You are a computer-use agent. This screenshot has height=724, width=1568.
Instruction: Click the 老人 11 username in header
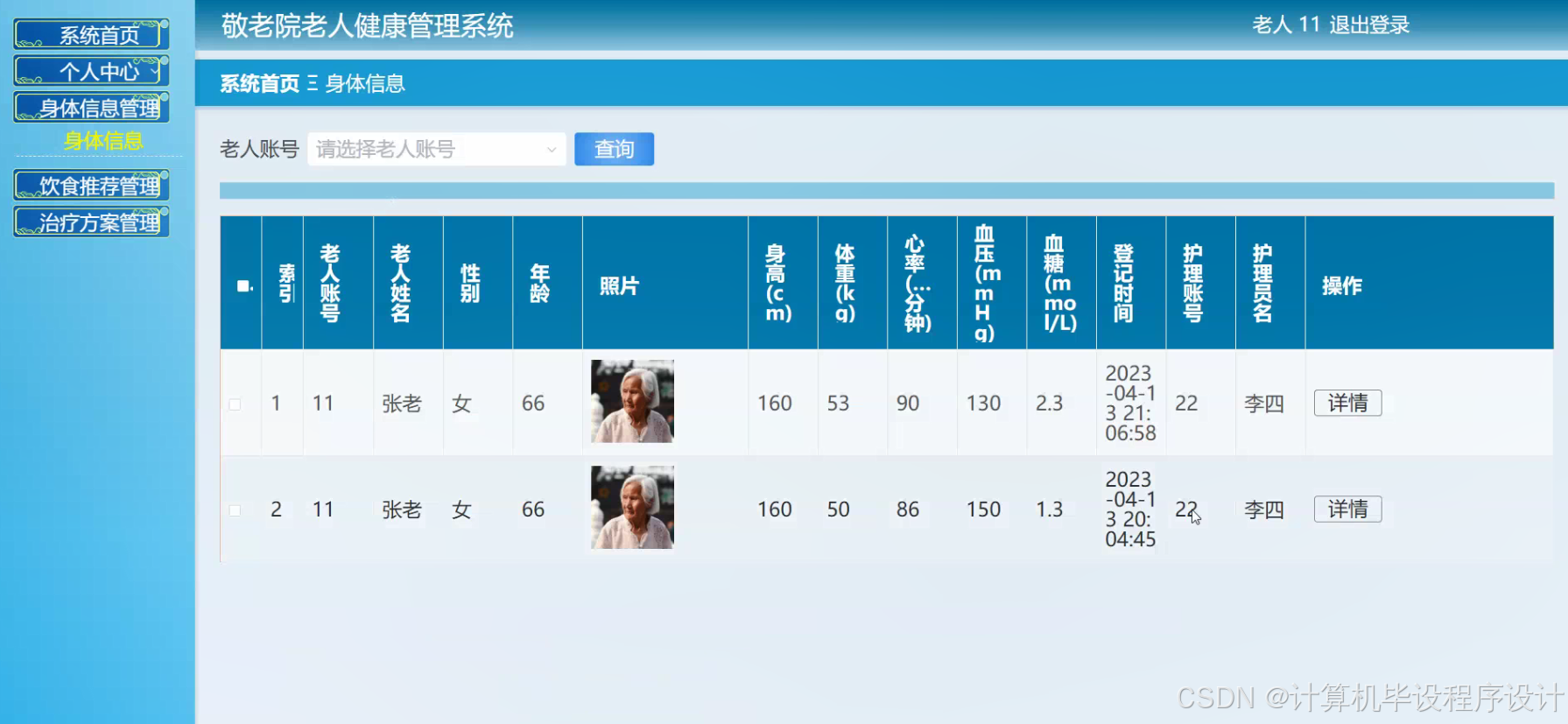coord(1286,25)
